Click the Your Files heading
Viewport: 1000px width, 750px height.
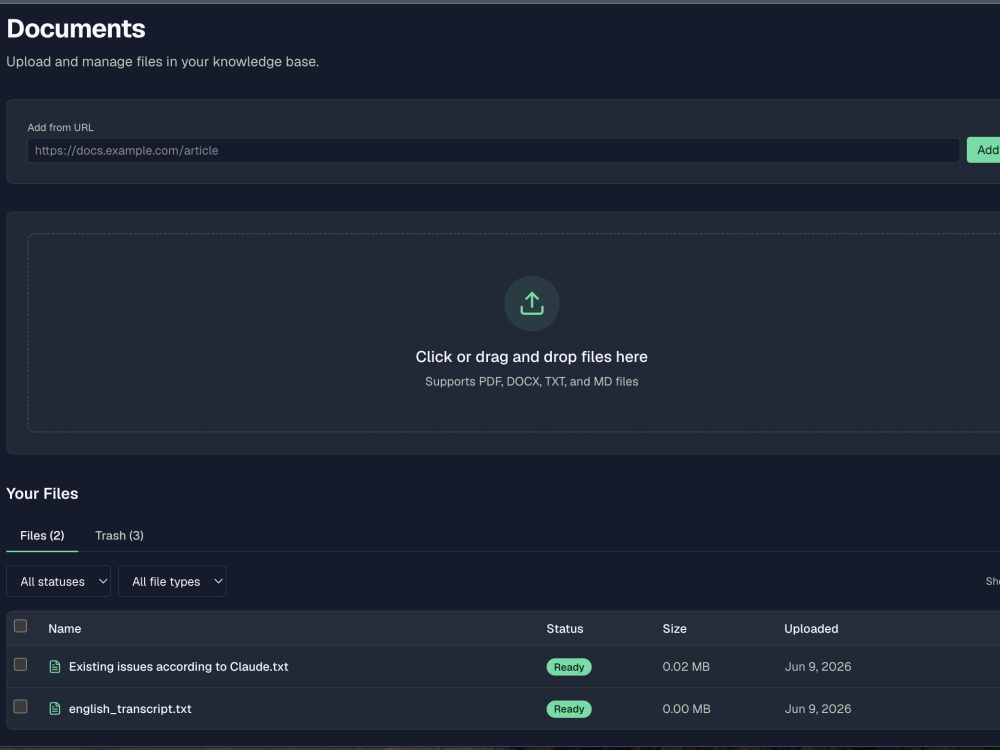pos(42,494)
